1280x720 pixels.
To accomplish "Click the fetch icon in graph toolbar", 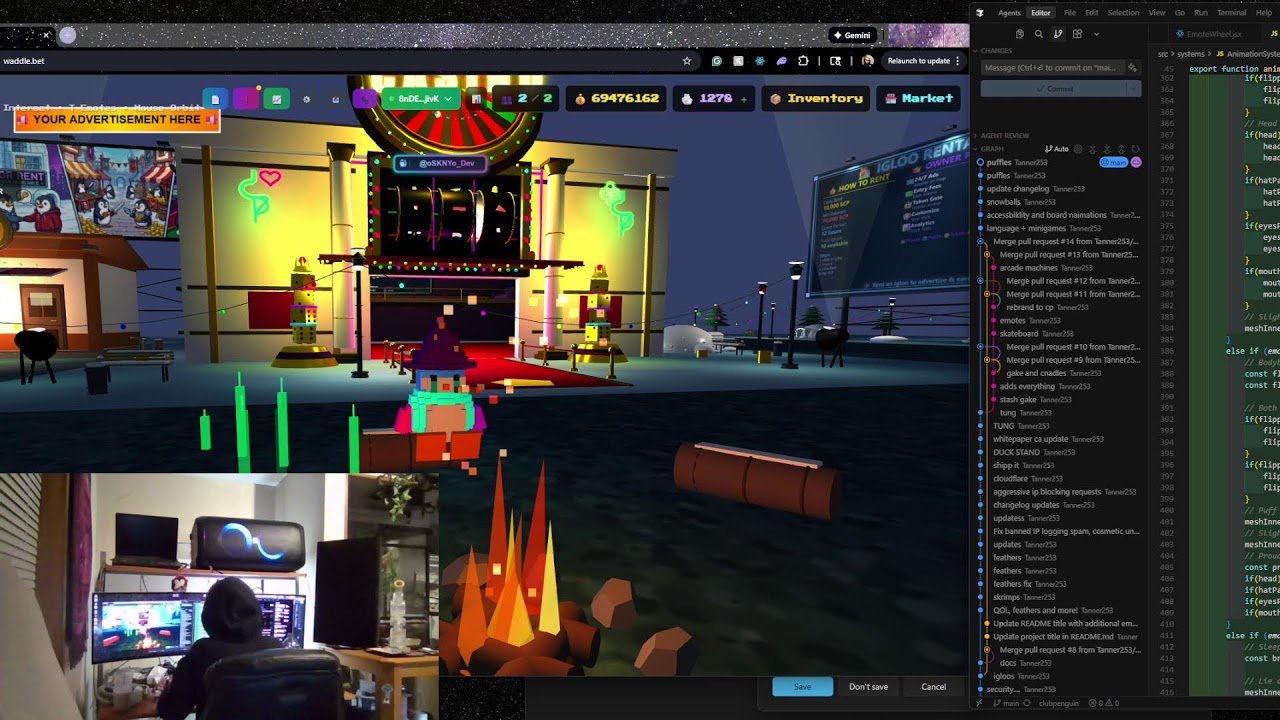I will point(1092,149).
